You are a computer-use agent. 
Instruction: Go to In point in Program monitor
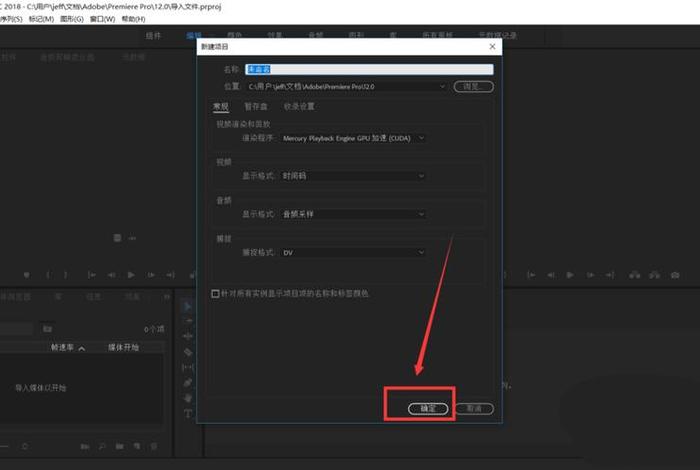tap(531, 275)
